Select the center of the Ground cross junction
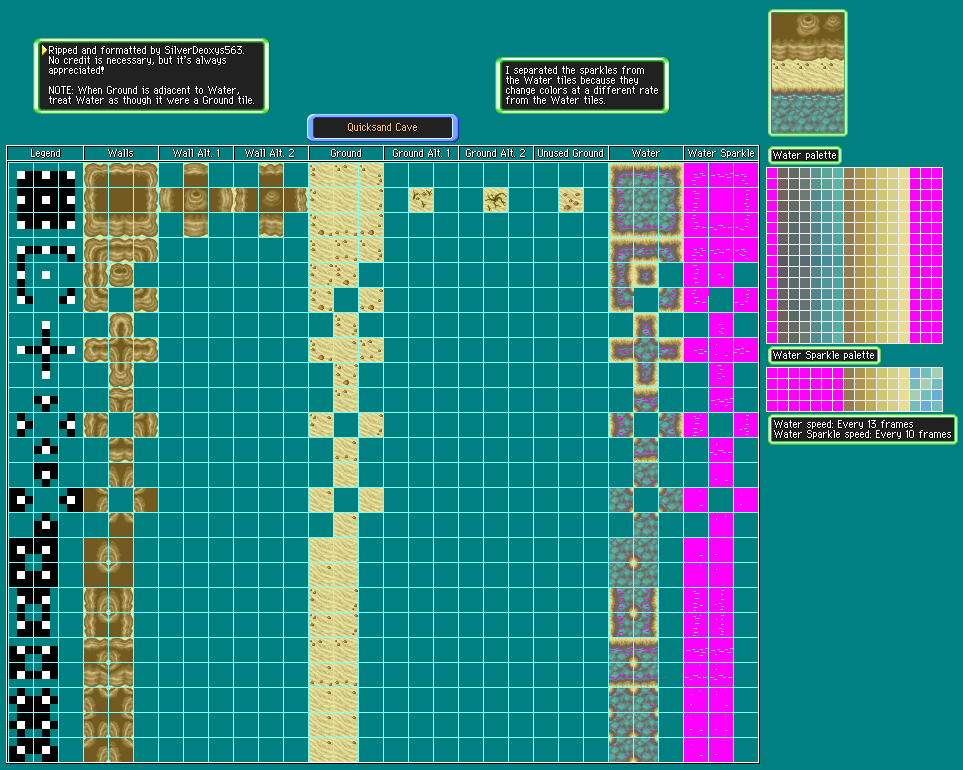The width and height of the screenshot is (963, 770). point(346,350)
